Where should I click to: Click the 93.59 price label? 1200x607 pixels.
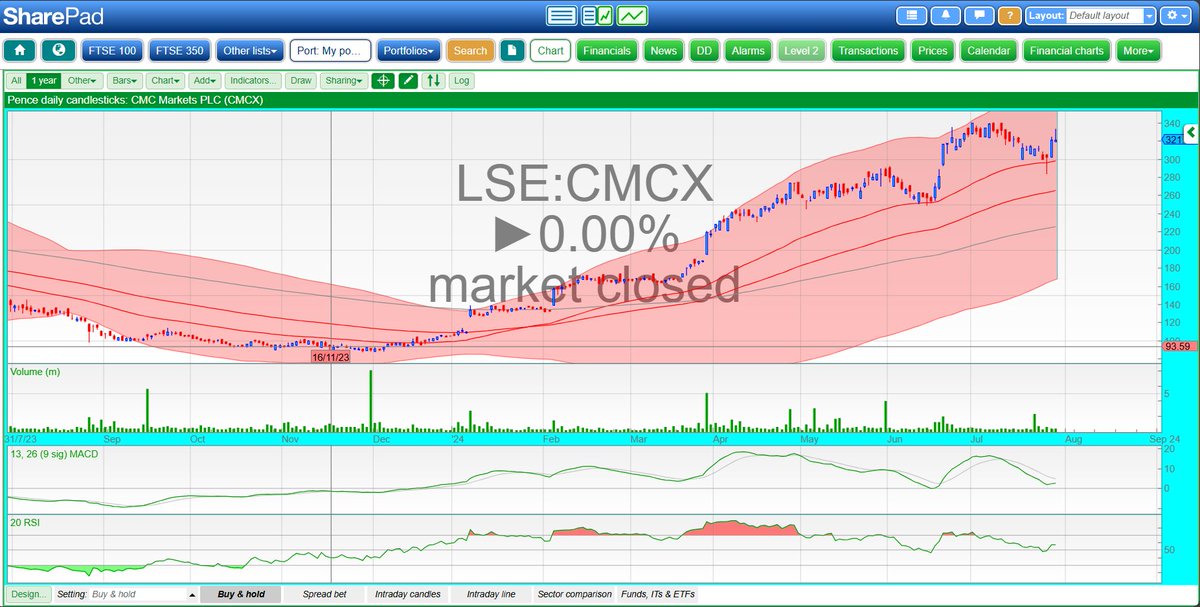tap(1176, 347)
